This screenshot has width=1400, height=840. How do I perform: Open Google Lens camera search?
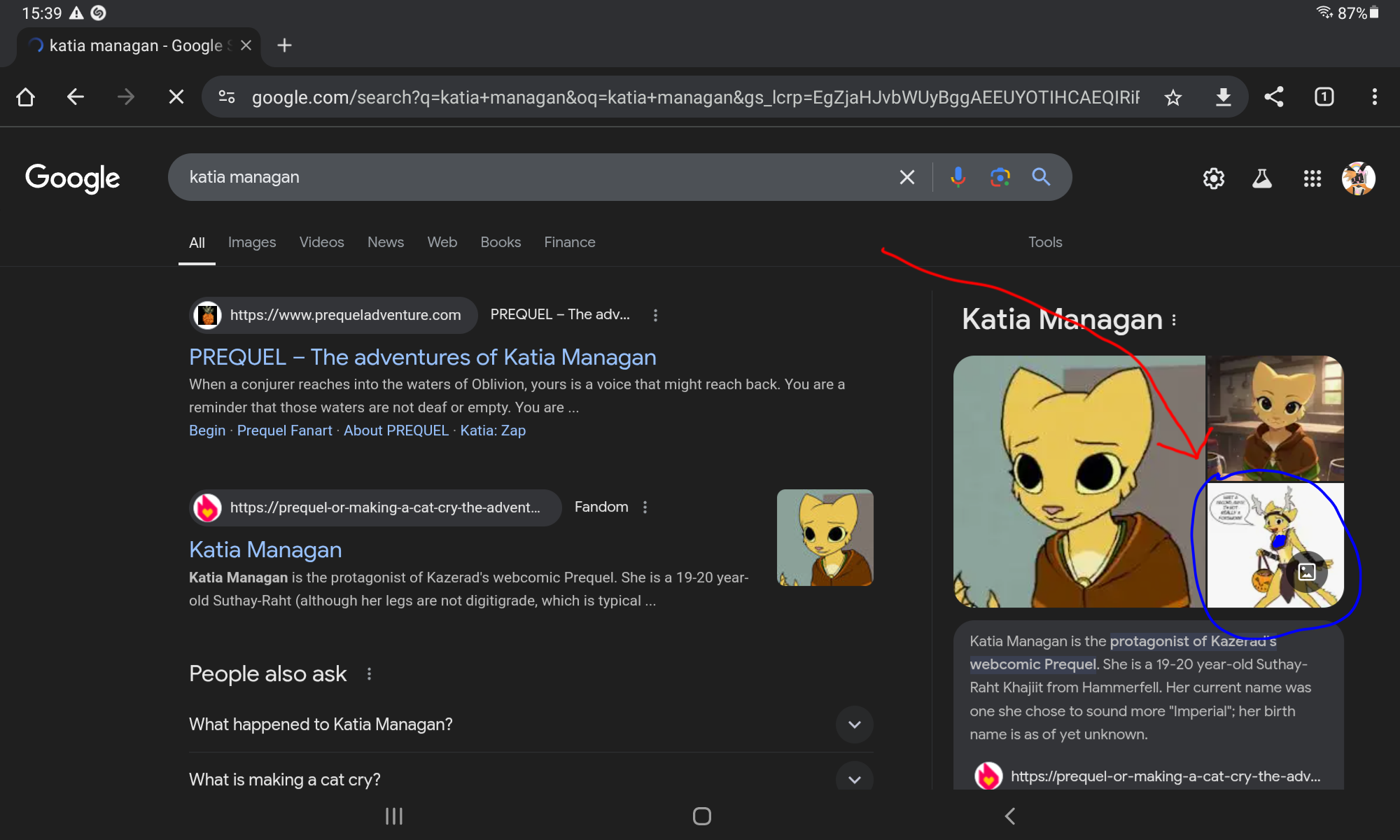coord(1000,177)
